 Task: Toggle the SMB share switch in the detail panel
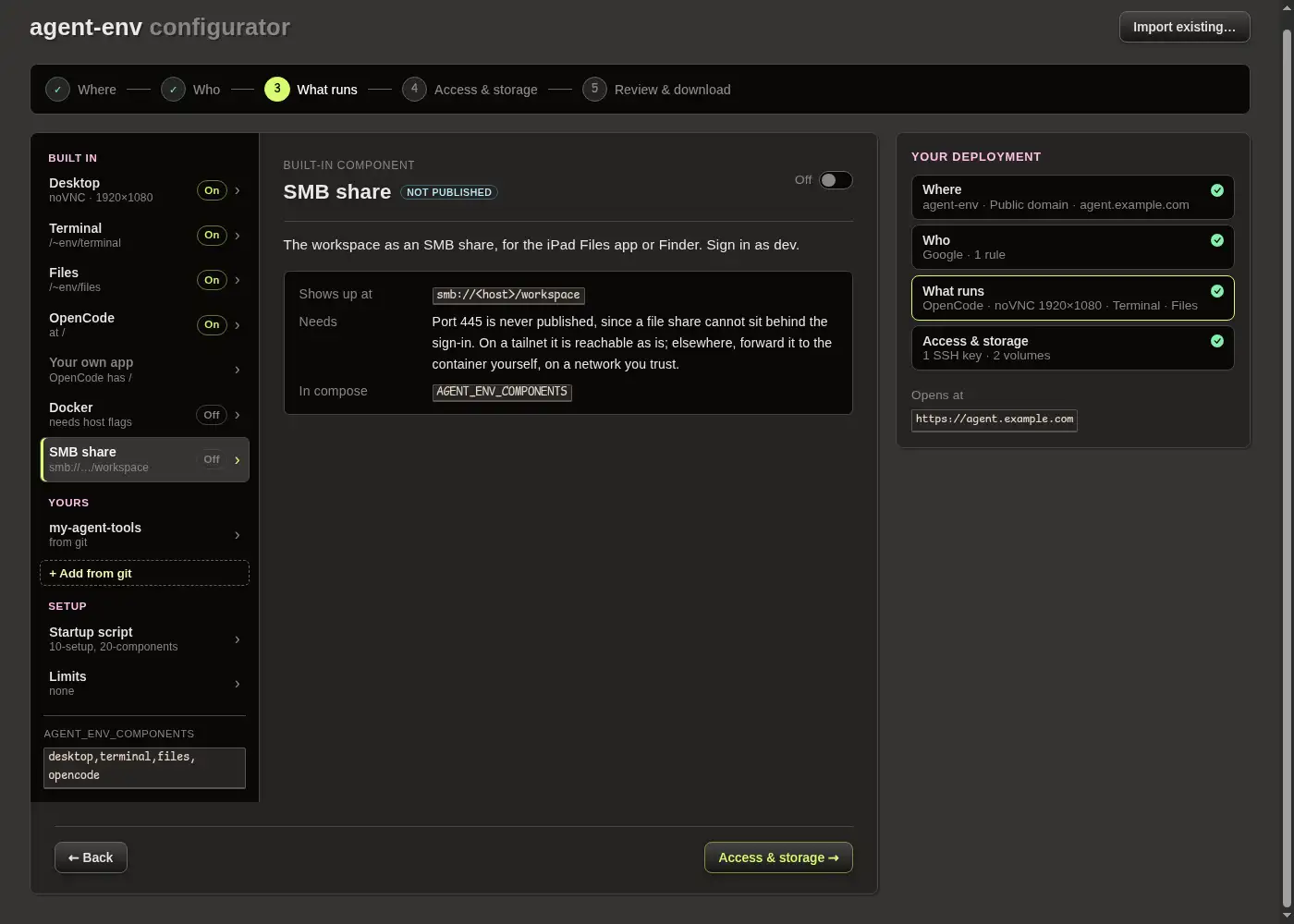point(836,180)
